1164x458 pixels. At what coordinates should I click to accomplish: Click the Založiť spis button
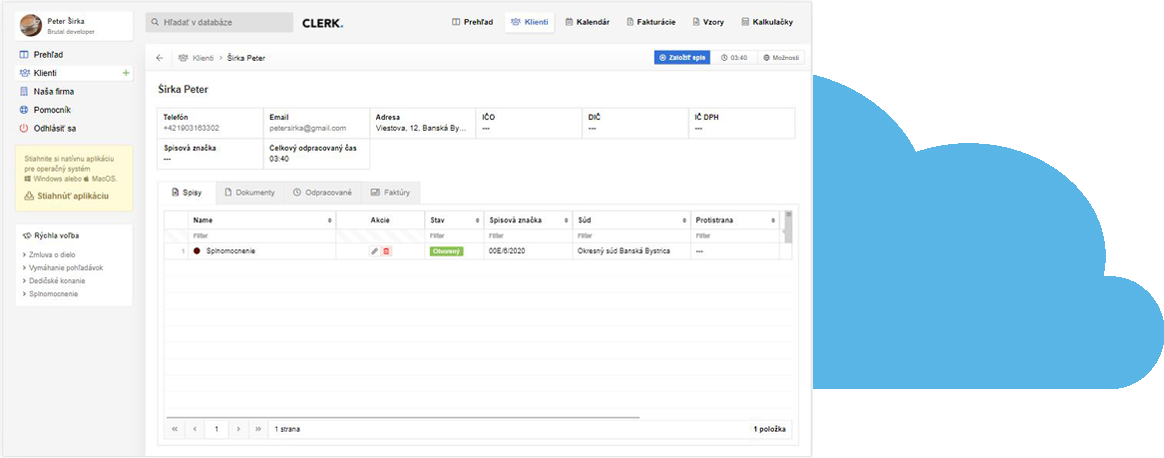point(681,58)
